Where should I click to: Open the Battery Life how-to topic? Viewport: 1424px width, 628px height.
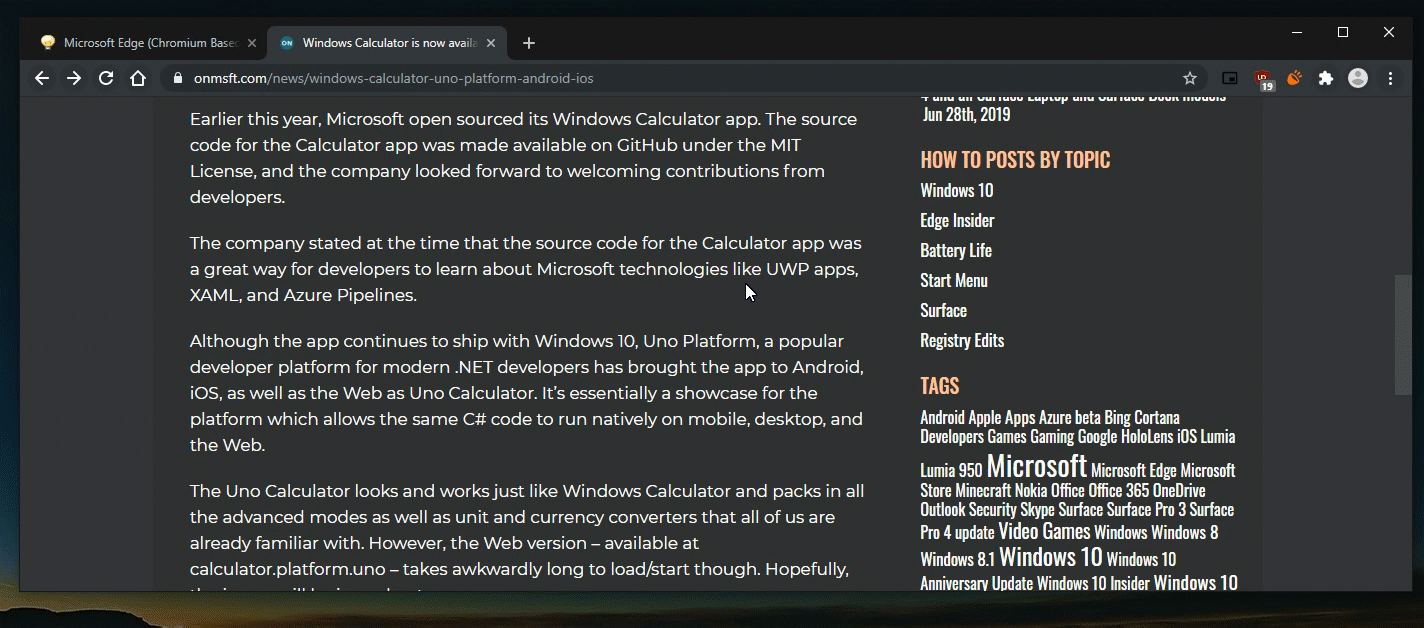click(956, 251)
